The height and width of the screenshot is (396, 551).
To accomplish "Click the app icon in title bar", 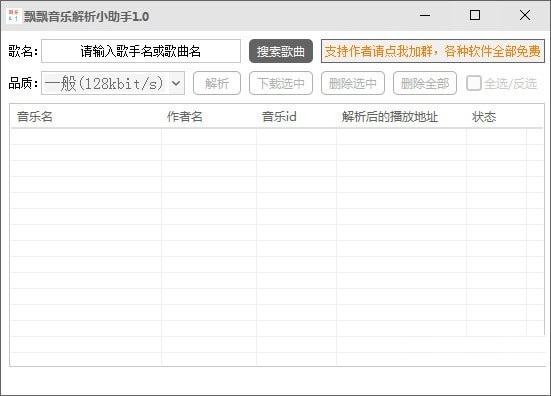I will (14, 16).
